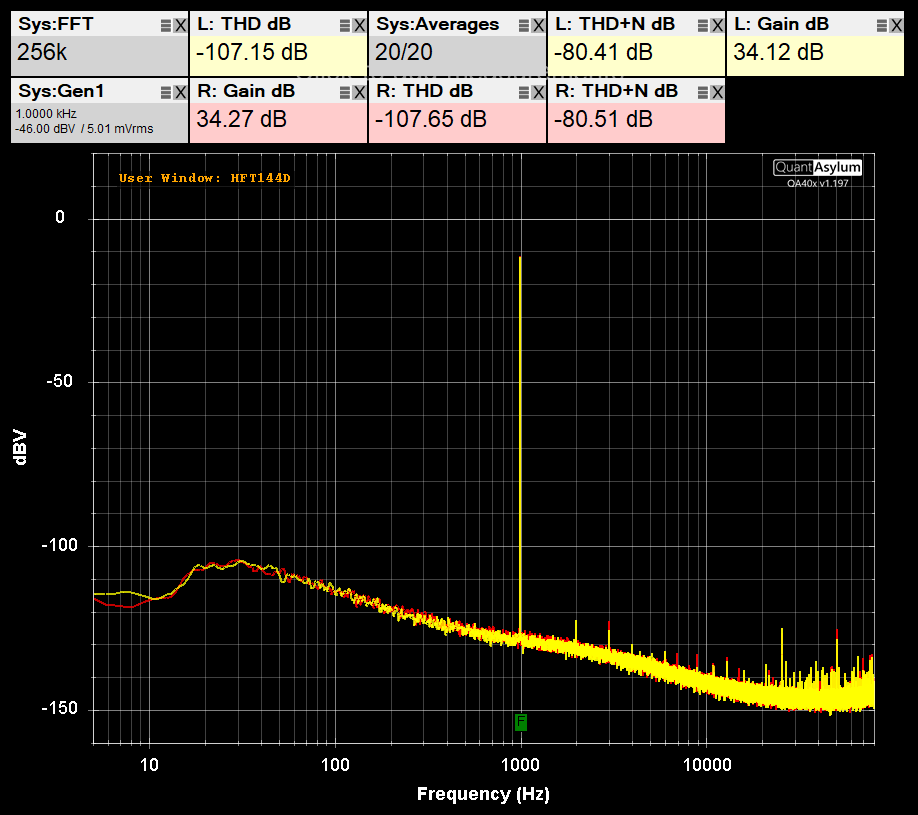Click the -100 y-axis tick label

pos(60,545)
